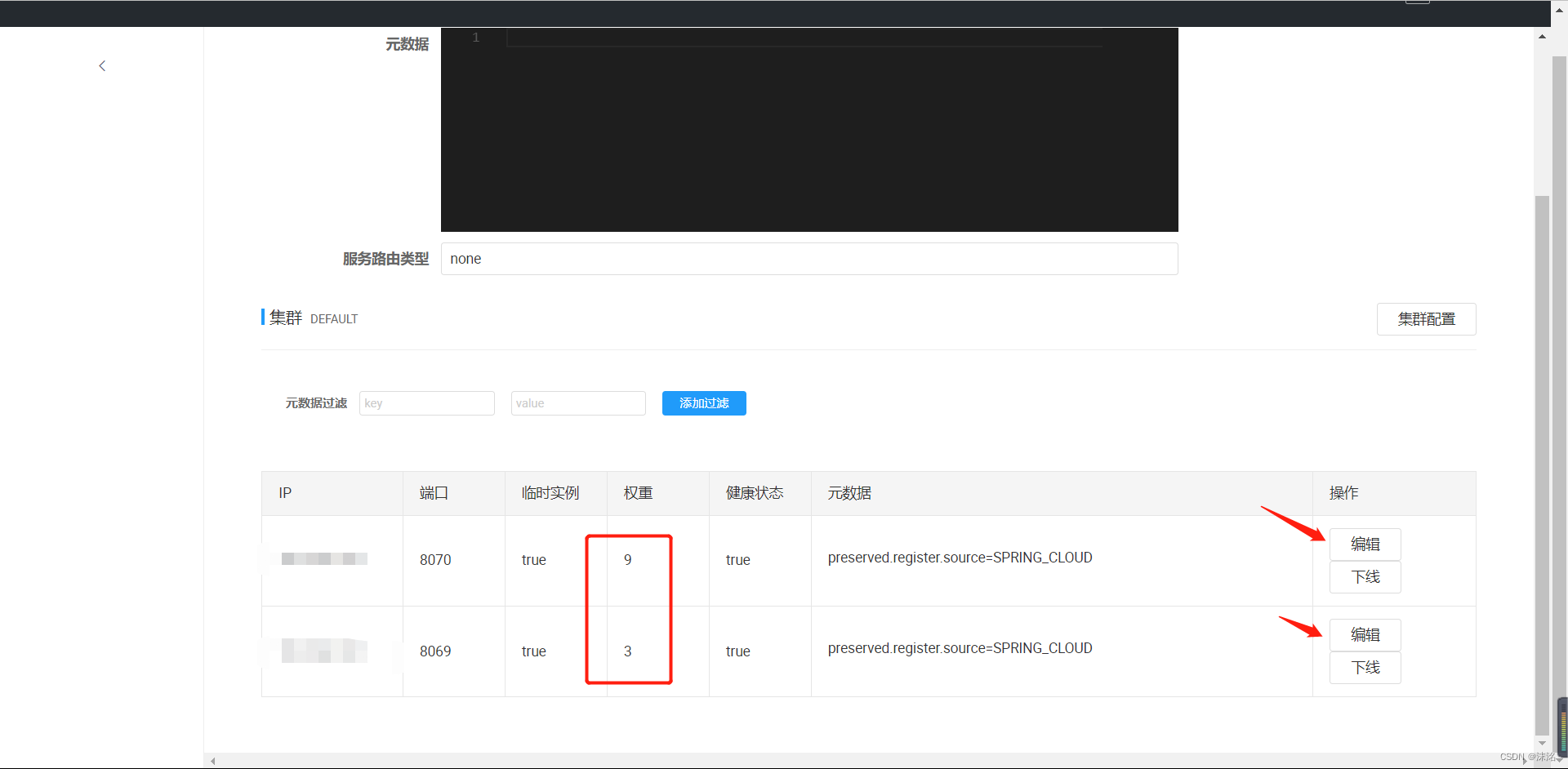
Task: Focus the service route type field
Action: tap(809, 259)
